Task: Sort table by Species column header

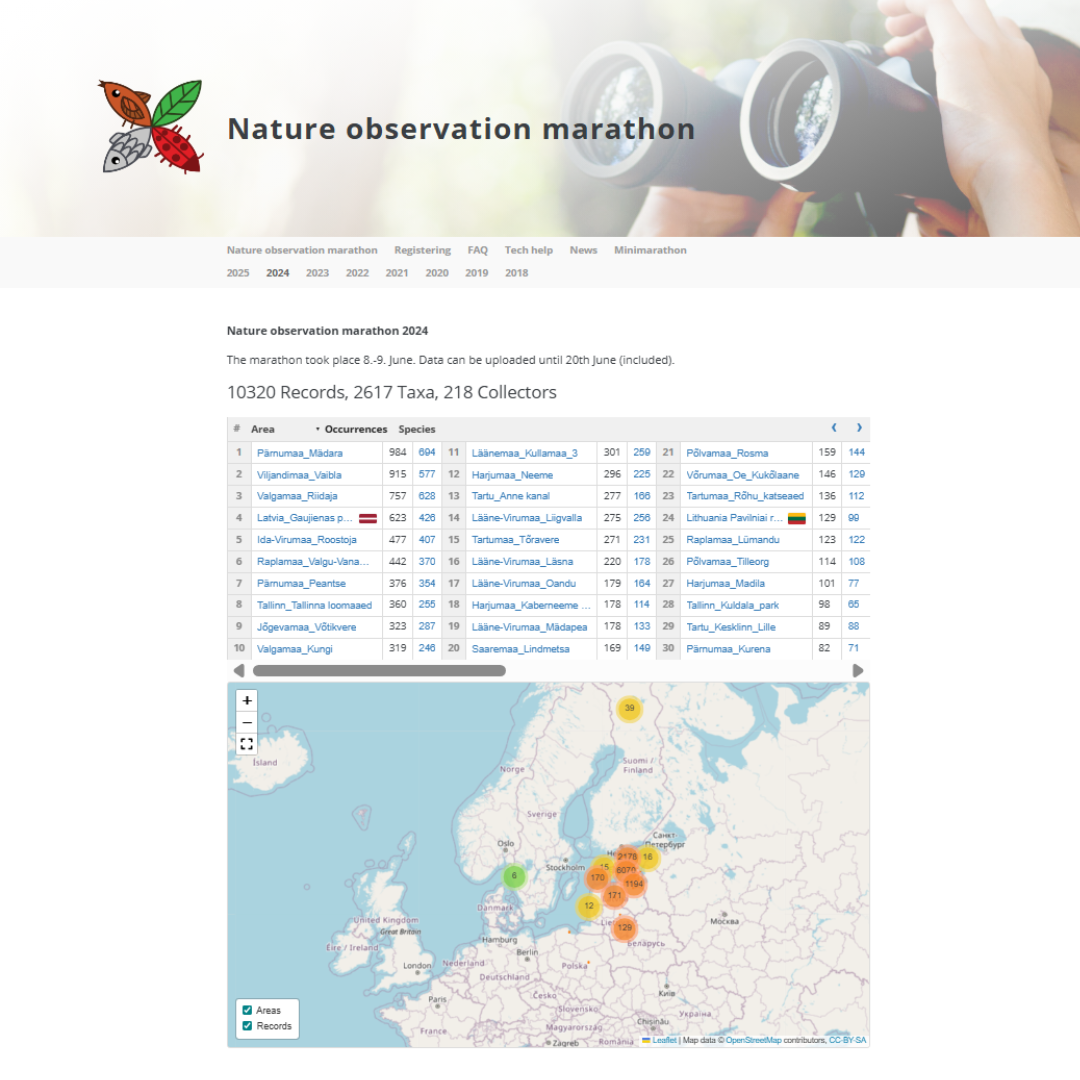Action: click(417, 429)
